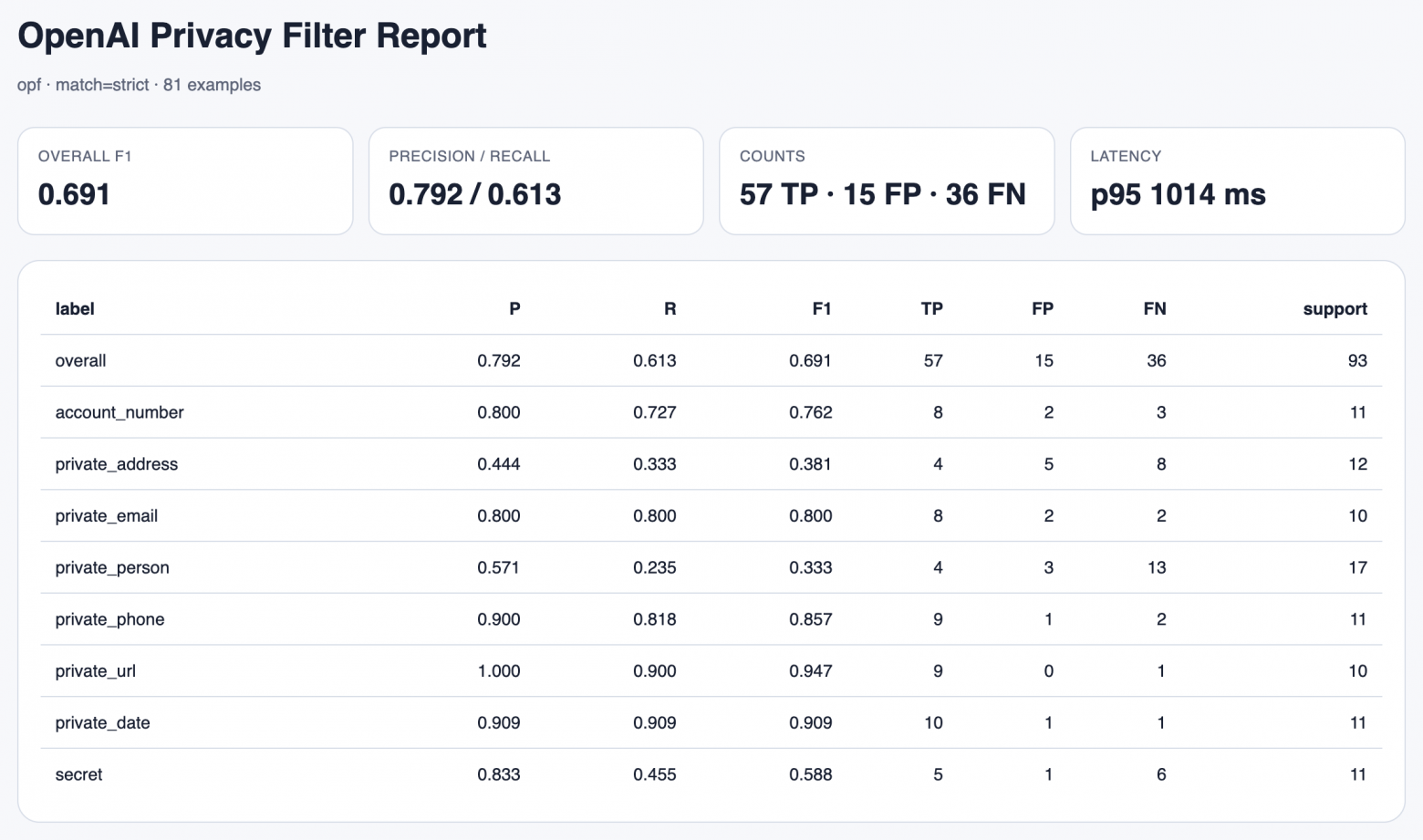Select the F1 column header
1423x840 pixels.
821,309
